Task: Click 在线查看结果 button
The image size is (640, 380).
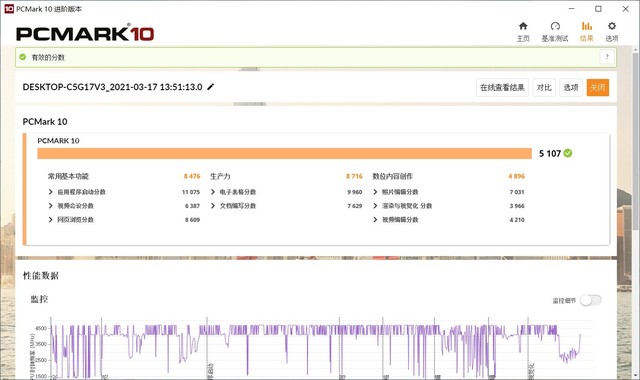Action: click(502, 87)
